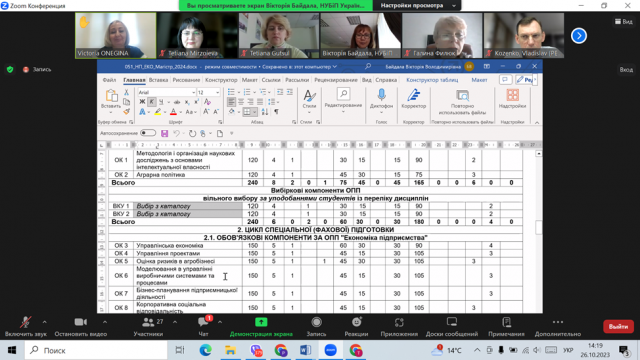The width and height of the screenshot is (640, 360).
Task: Click the Word Save floppy disk icon
Action: coord(164,133)
